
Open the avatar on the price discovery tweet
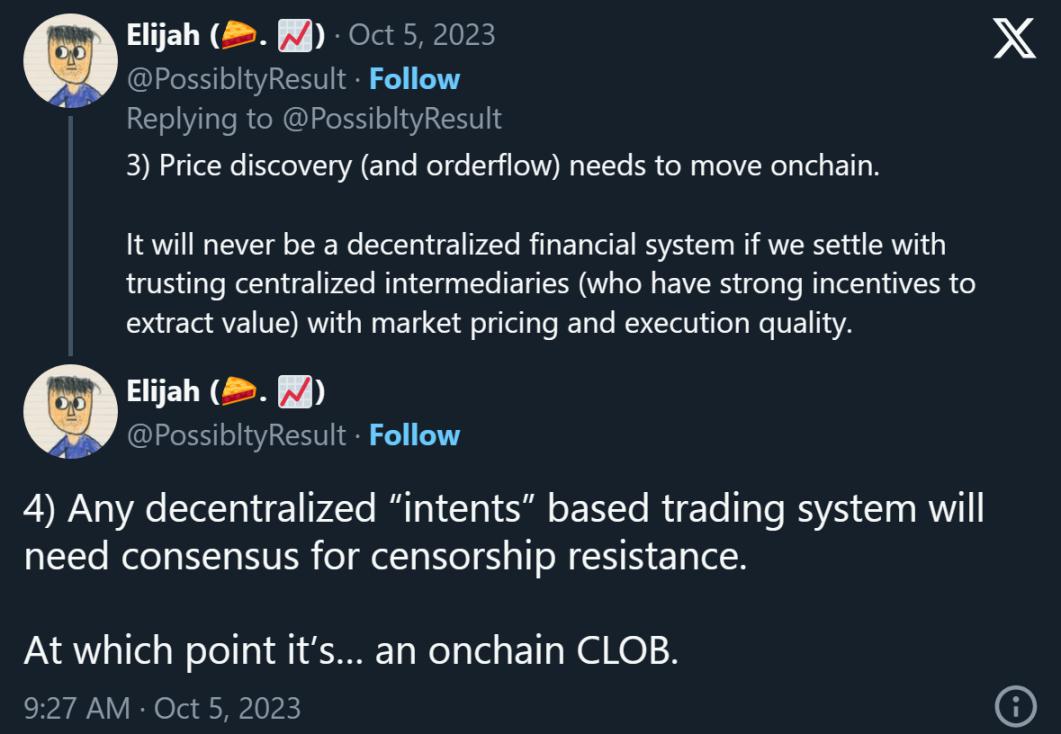pyautogui.click(x=70, y=61)
